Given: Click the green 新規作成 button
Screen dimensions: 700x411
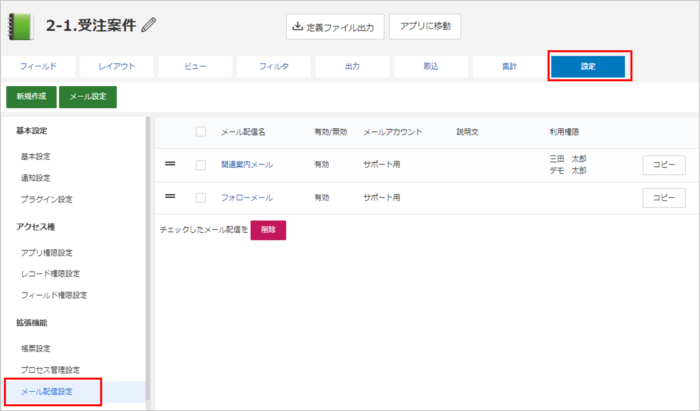Looking at the screenshot, I should click(31, 97).
